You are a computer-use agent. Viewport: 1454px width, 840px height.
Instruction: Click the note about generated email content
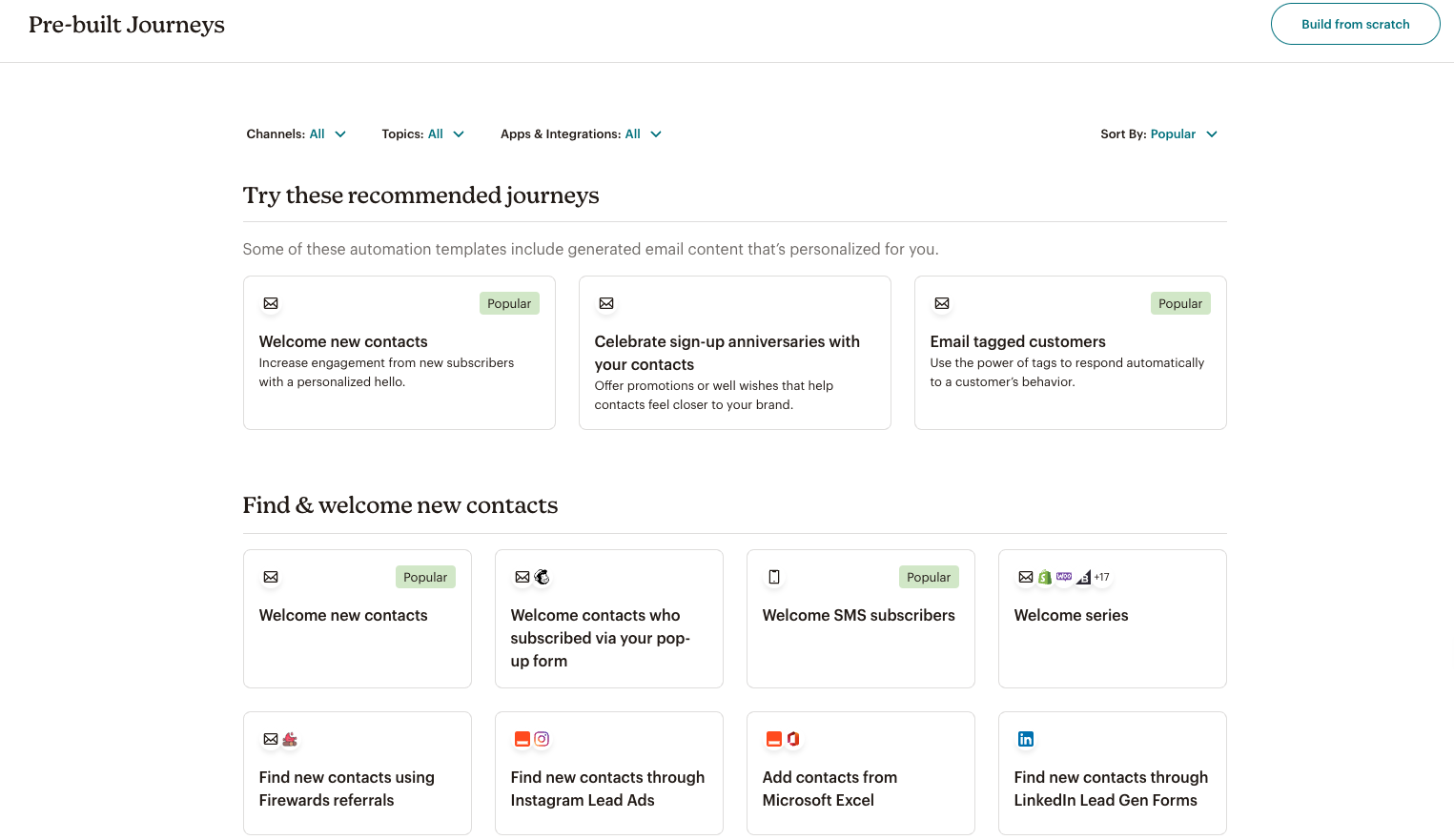point(590,249)
